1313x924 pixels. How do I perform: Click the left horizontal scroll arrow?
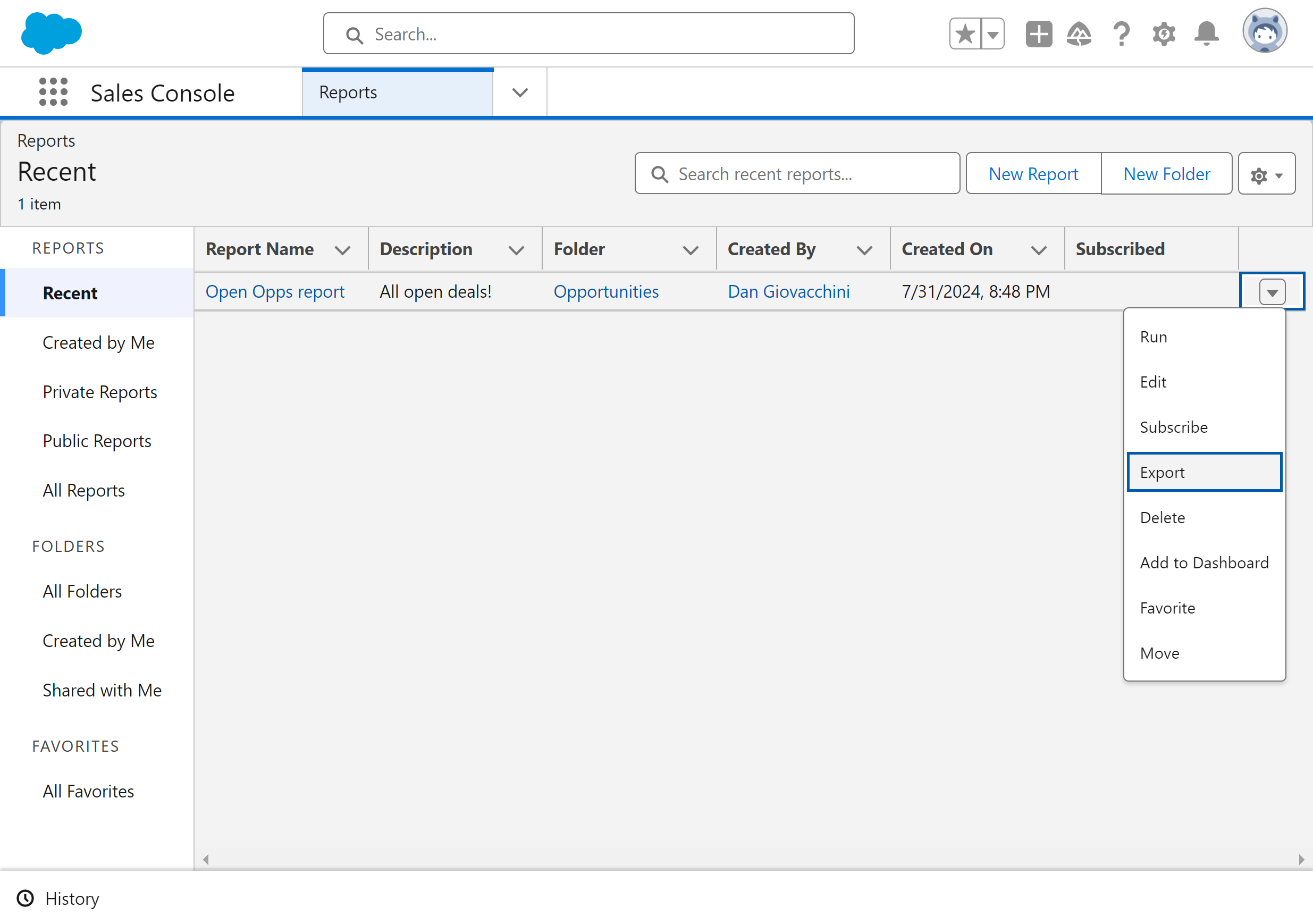coord(206,859)
